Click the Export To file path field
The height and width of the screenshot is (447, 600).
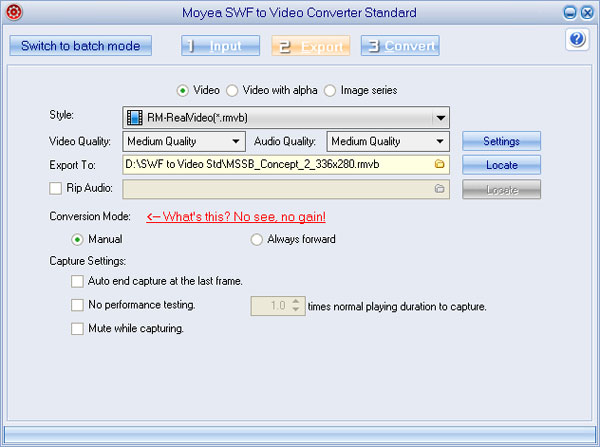[x=286, y=165]
